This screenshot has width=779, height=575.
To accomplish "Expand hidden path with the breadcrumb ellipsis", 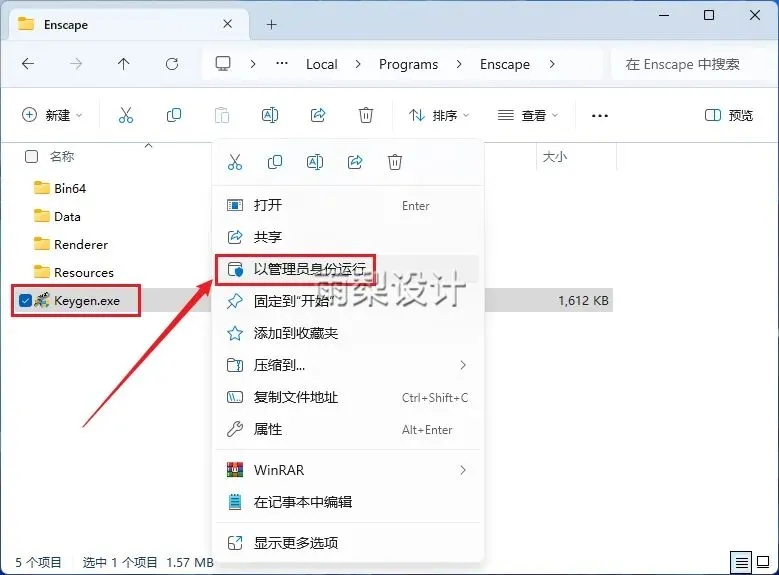I will 282,64.
